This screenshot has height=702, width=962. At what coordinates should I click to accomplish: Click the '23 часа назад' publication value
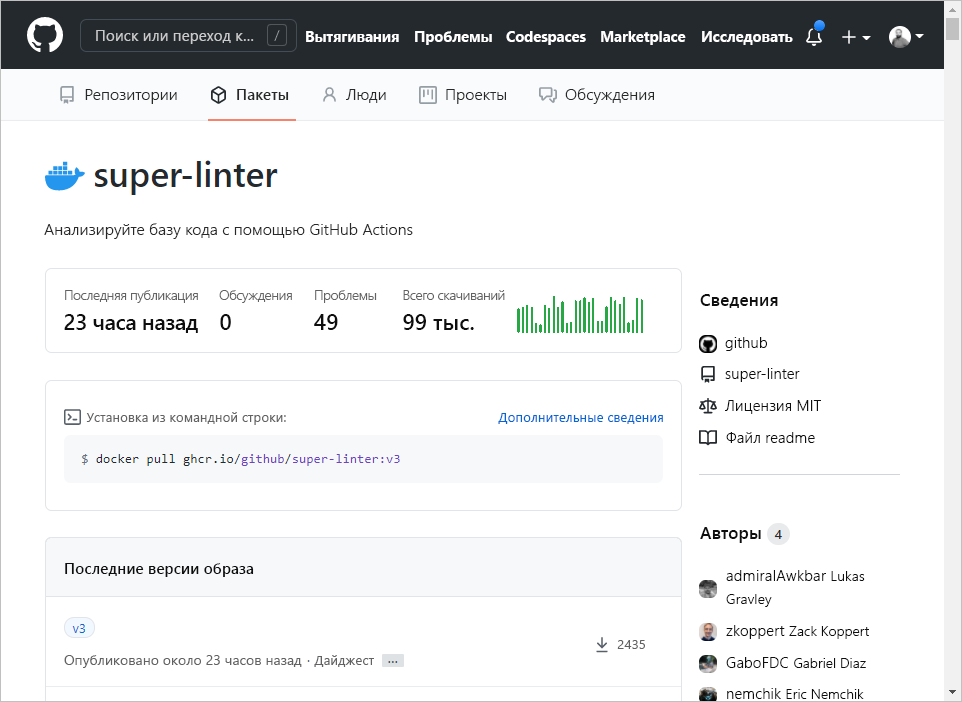point(131,322)
